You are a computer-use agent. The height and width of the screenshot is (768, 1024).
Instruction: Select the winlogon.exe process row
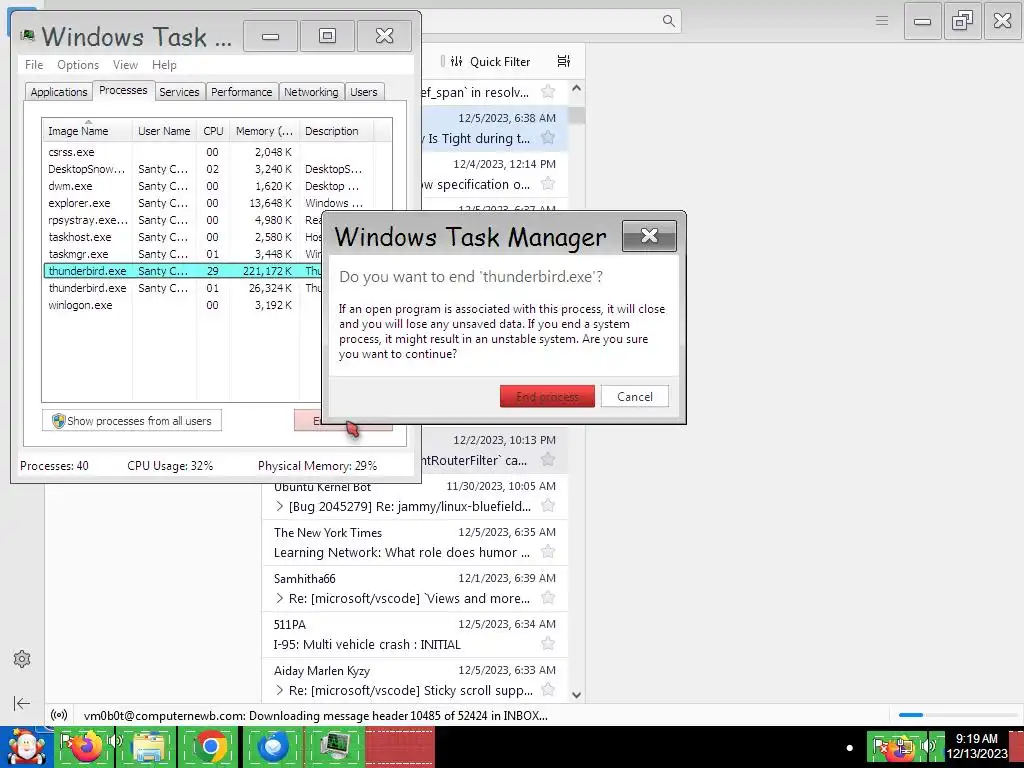point(183,305)
